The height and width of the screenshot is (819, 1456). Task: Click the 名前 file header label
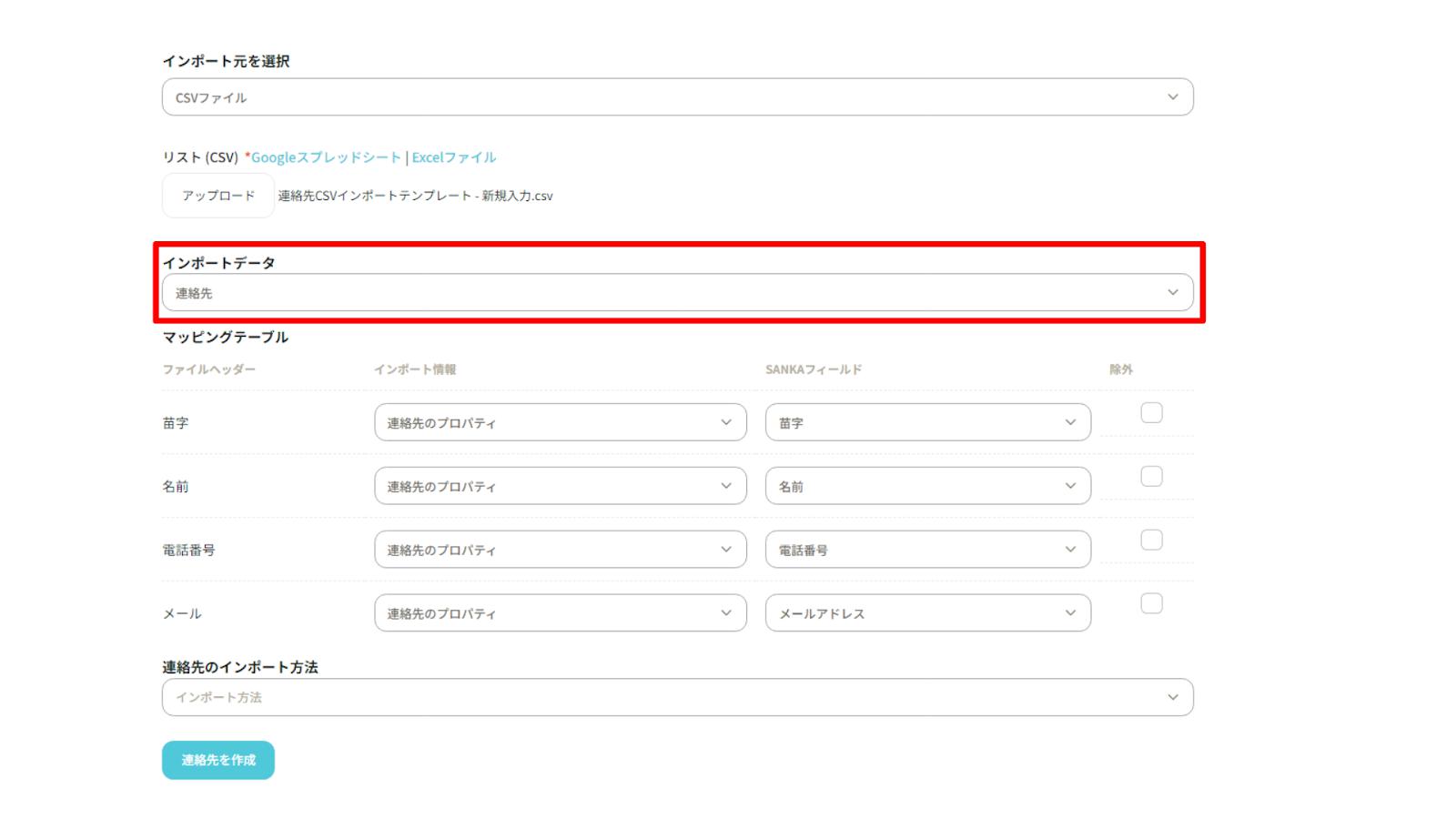[176, 487]
